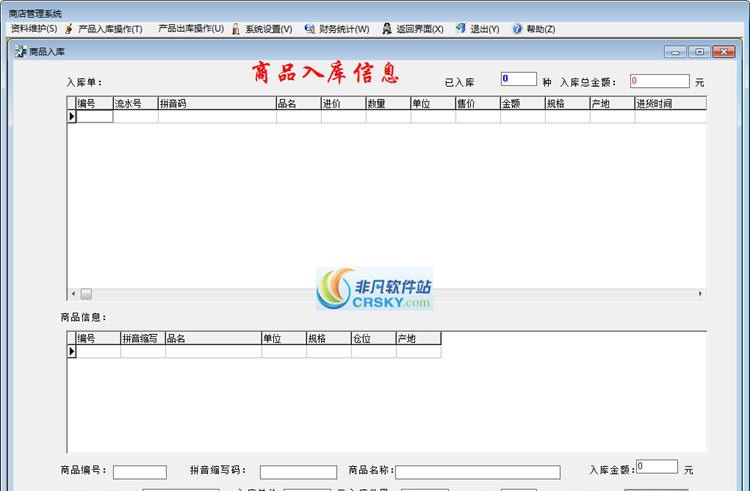Click 产地 column header in upper table
The height and width of the screenshot is (491, 750).
pos(612,103)
